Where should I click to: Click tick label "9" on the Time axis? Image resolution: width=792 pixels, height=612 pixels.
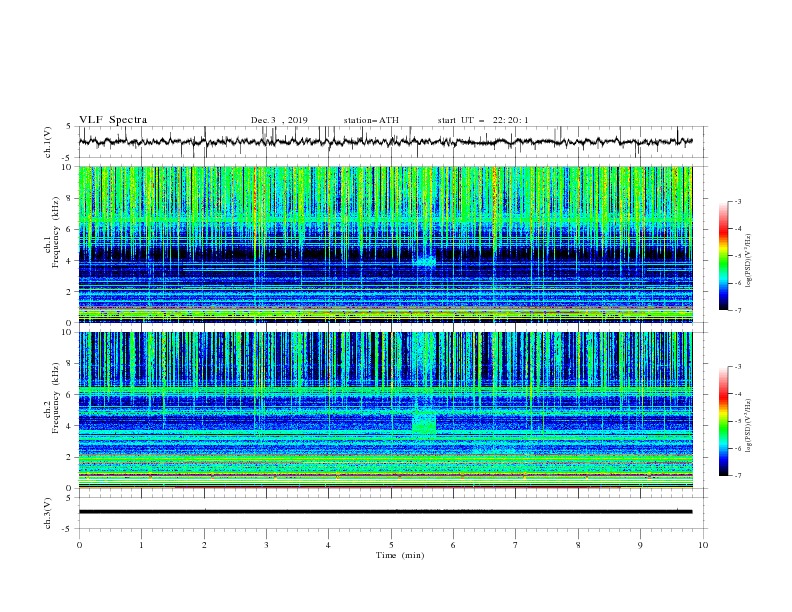pos(640,545)
